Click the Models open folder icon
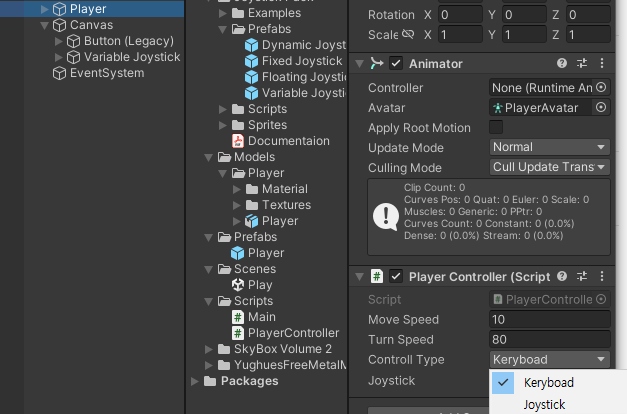The image size is (627, 414). pyautogui.click(x=224, y=157)
